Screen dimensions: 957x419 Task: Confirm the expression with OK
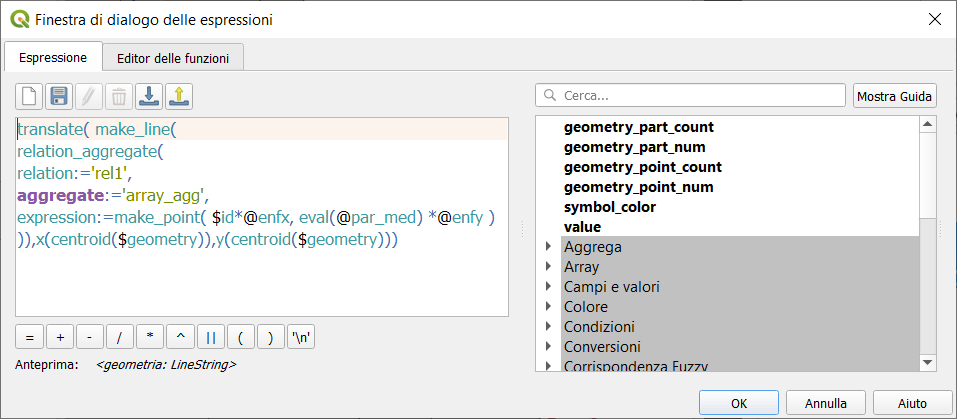click(739, 403)
